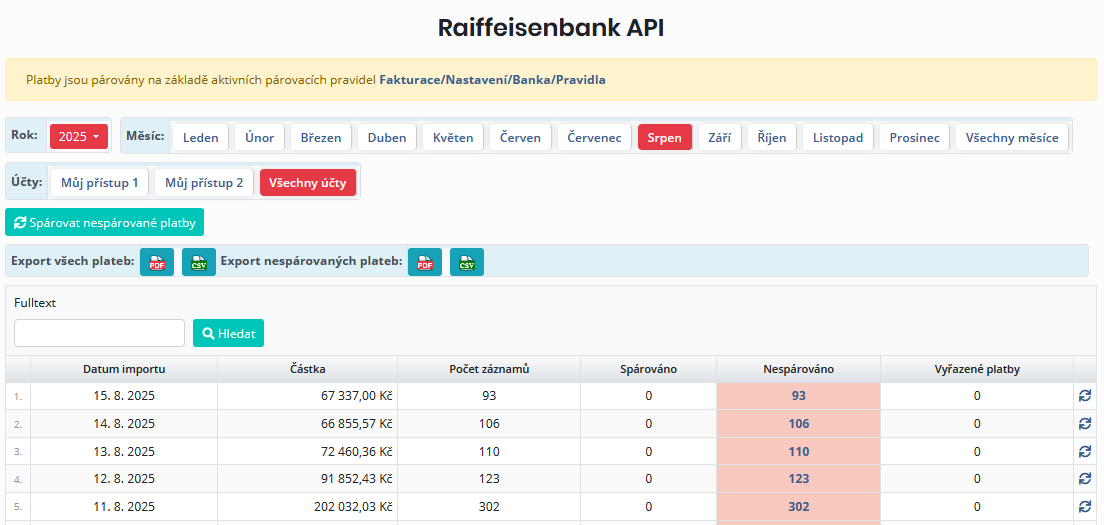The image size is (1104, 525).
Task: Show Všechny měsíce
Action: point(1012,137)
